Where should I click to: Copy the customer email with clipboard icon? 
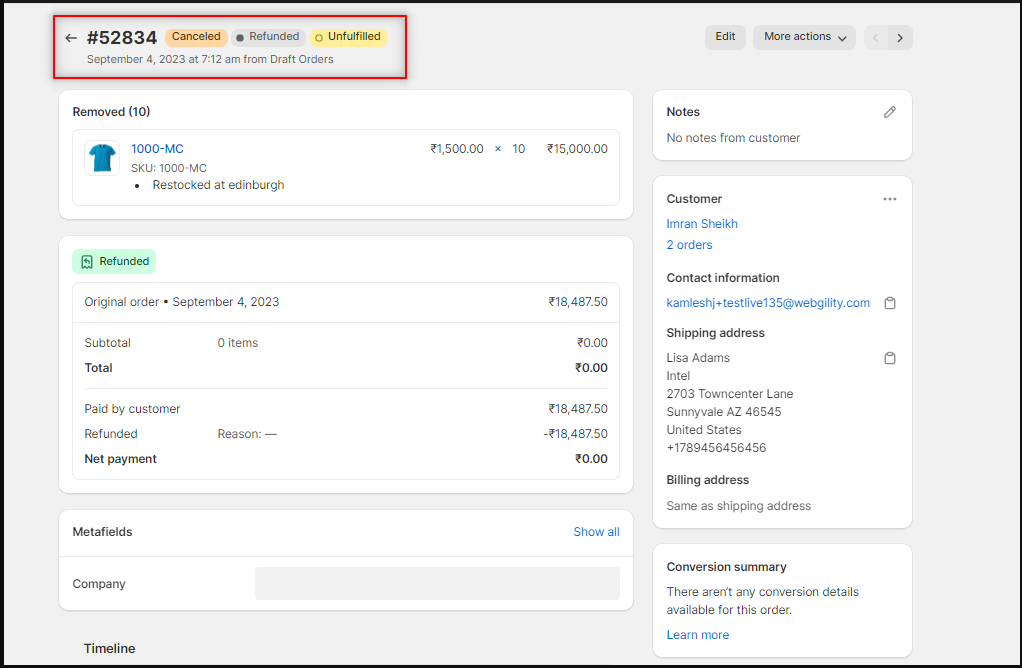(x=889, y=303)
